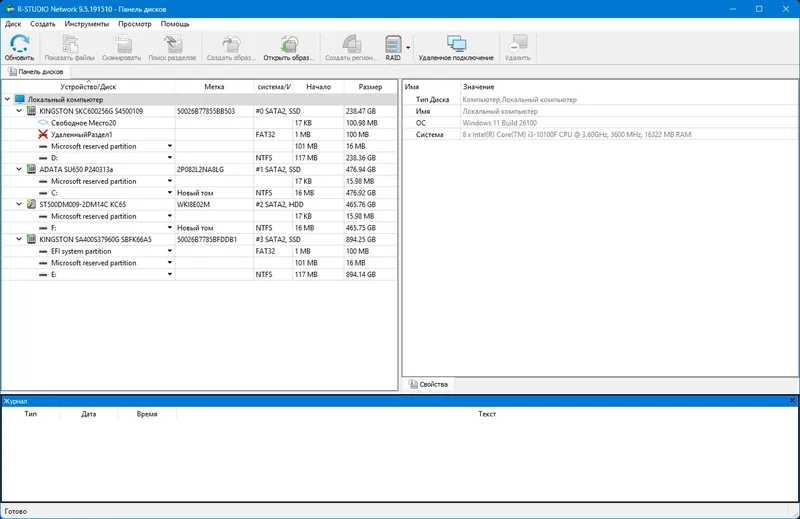Click the Создать образ toolbar icon
The width and height of the screenshot is (800, 519).
(x=231, y=44)
